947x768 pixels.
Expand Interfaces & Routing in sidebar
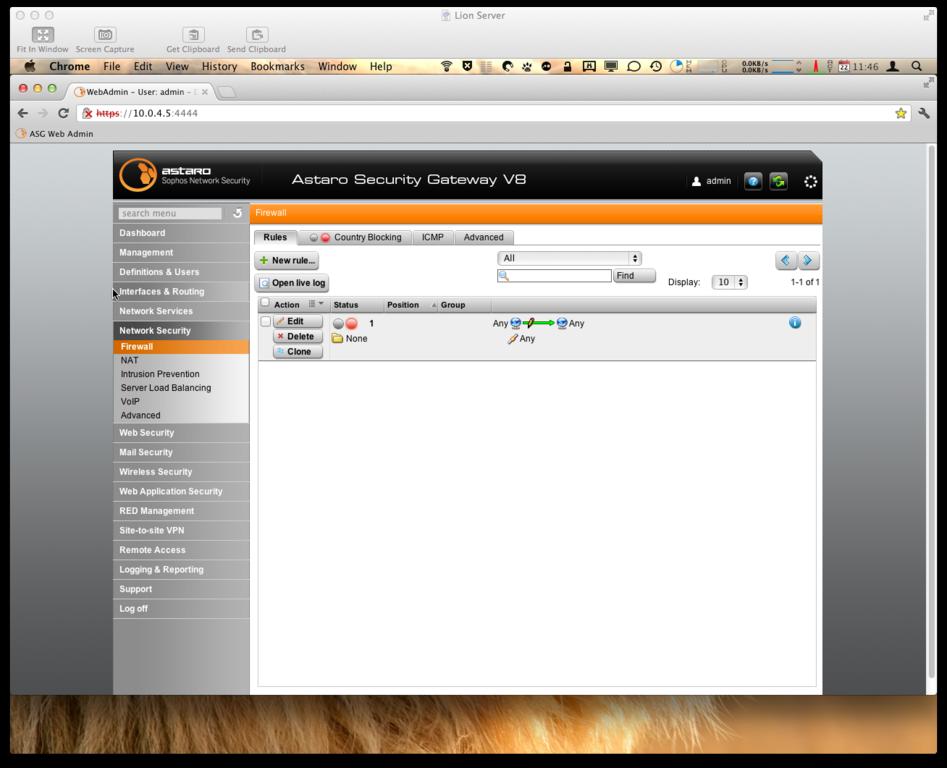181,292
